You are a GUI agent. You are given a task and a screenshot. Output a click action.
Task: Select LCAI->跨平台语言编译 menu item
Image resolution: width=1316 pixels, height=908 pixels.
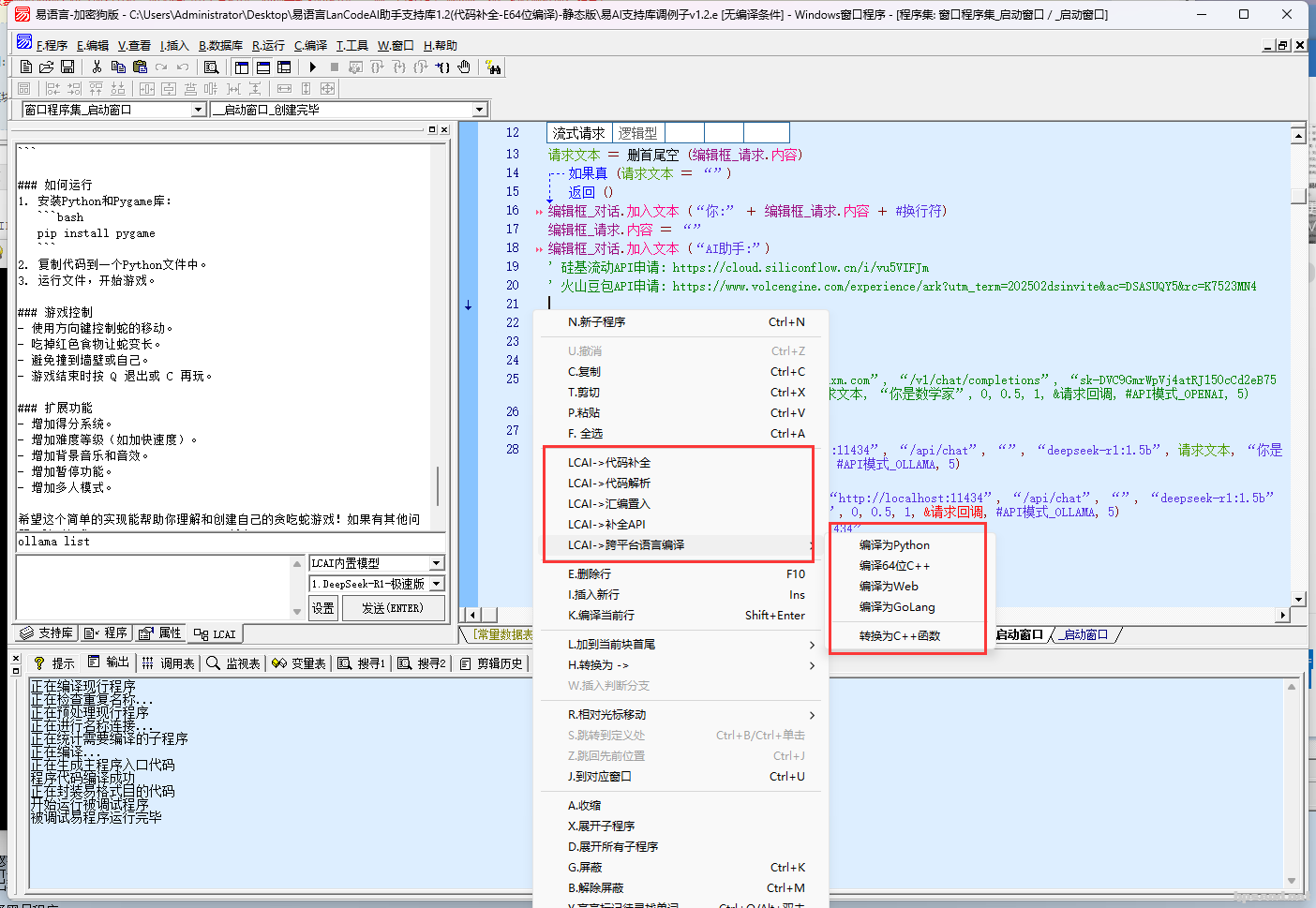pos(679,545)
